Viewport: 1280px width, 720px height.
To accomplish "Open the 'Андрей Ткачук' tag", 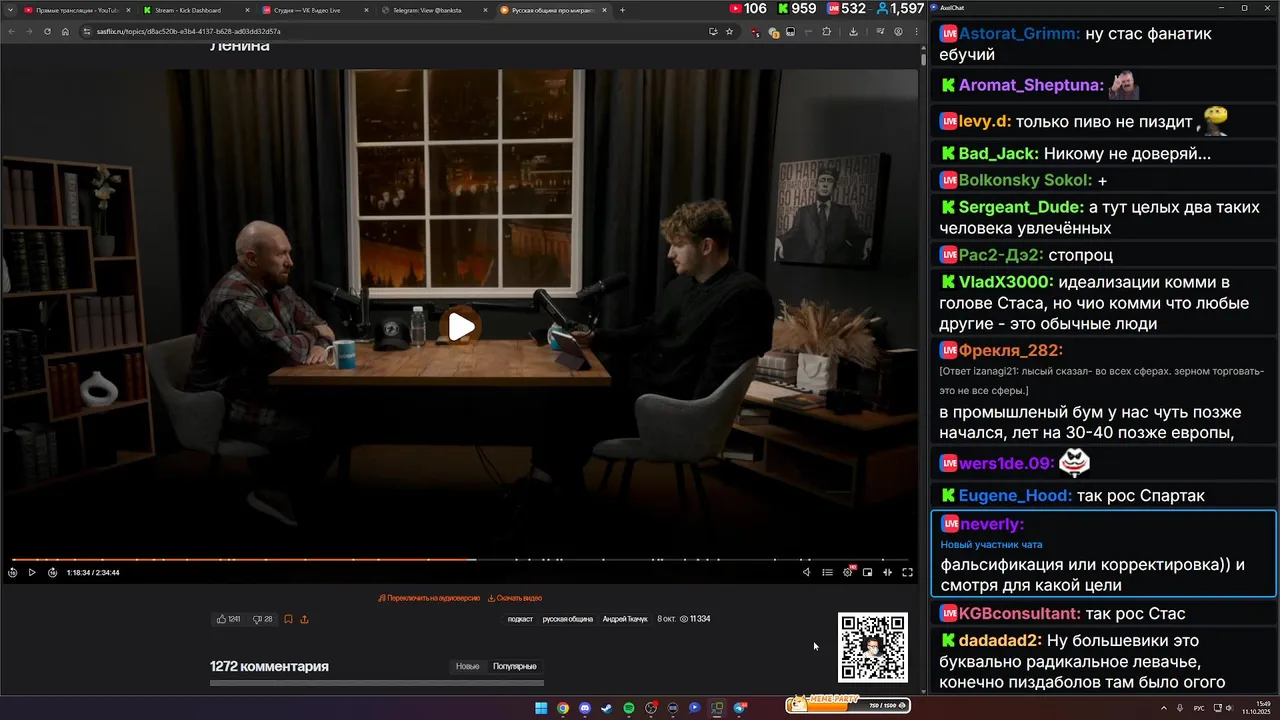I will tap(625, 619).
